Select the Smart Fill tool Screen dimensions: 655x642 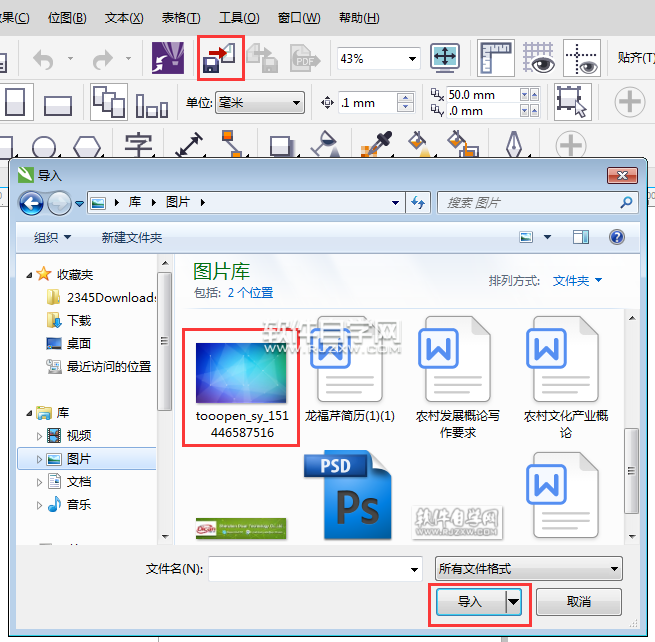click(463, 144)
